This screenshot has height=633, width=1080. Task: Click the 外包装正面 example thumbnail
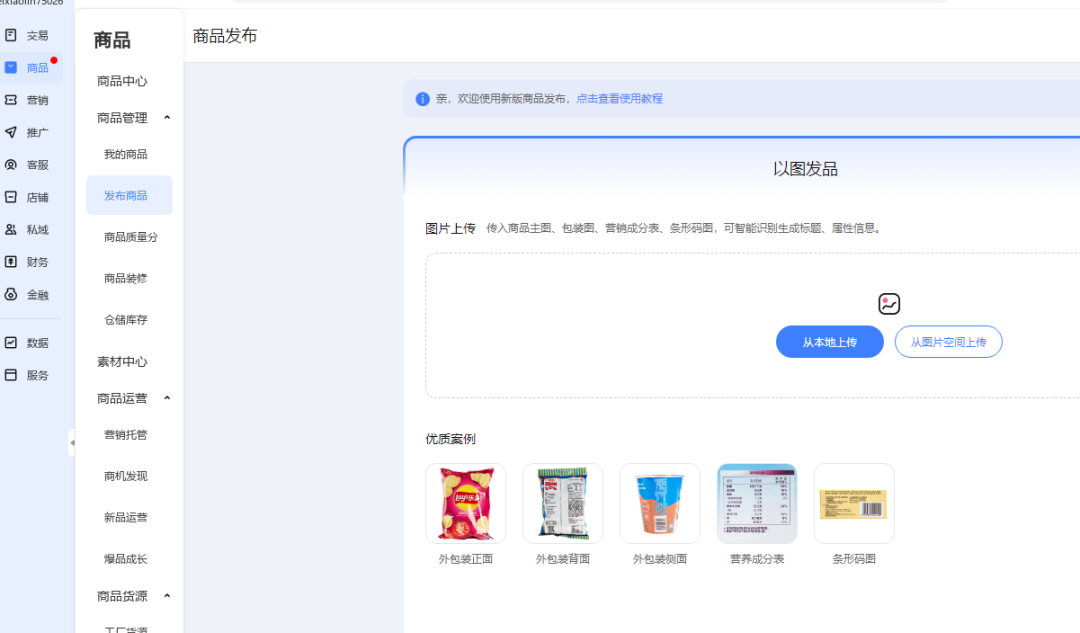tap(465, 503)
